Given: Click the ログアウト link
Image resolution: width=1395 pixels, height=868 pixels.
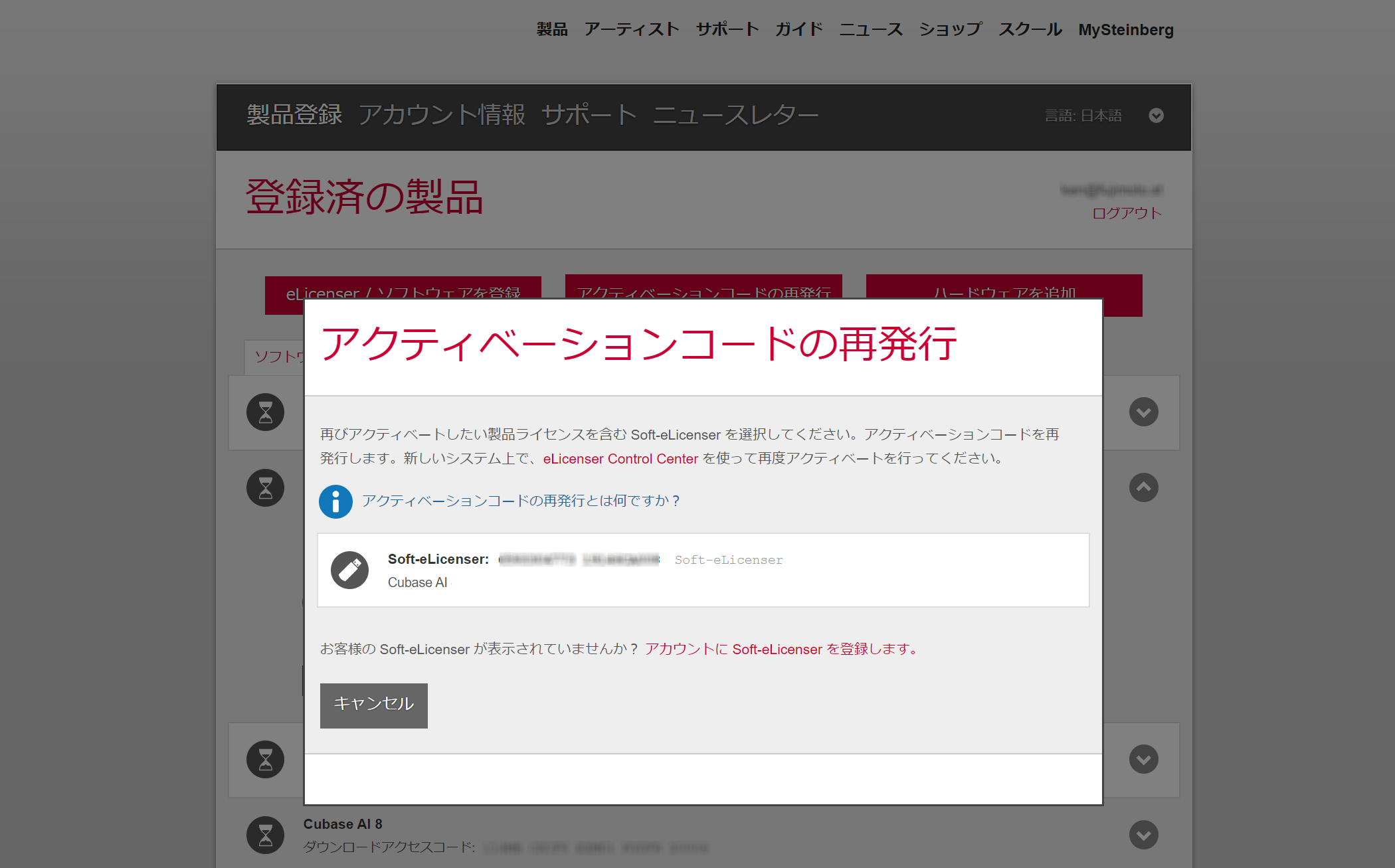Looking at the screenshot, I should [x=1127, y=213].
